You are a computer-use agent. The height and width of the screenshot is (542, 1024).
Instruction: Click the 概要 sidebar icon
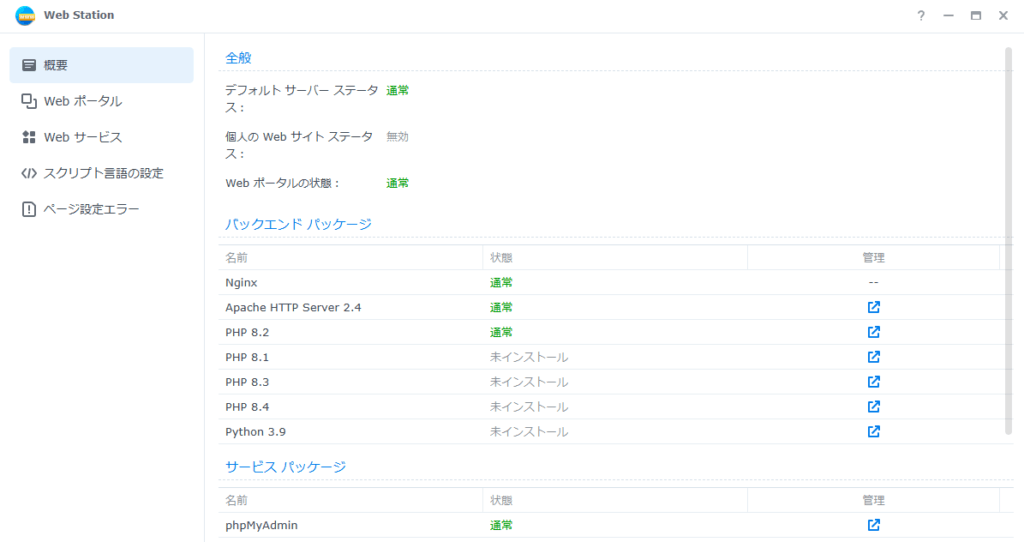pyautogui.click(x=29, y=65)
